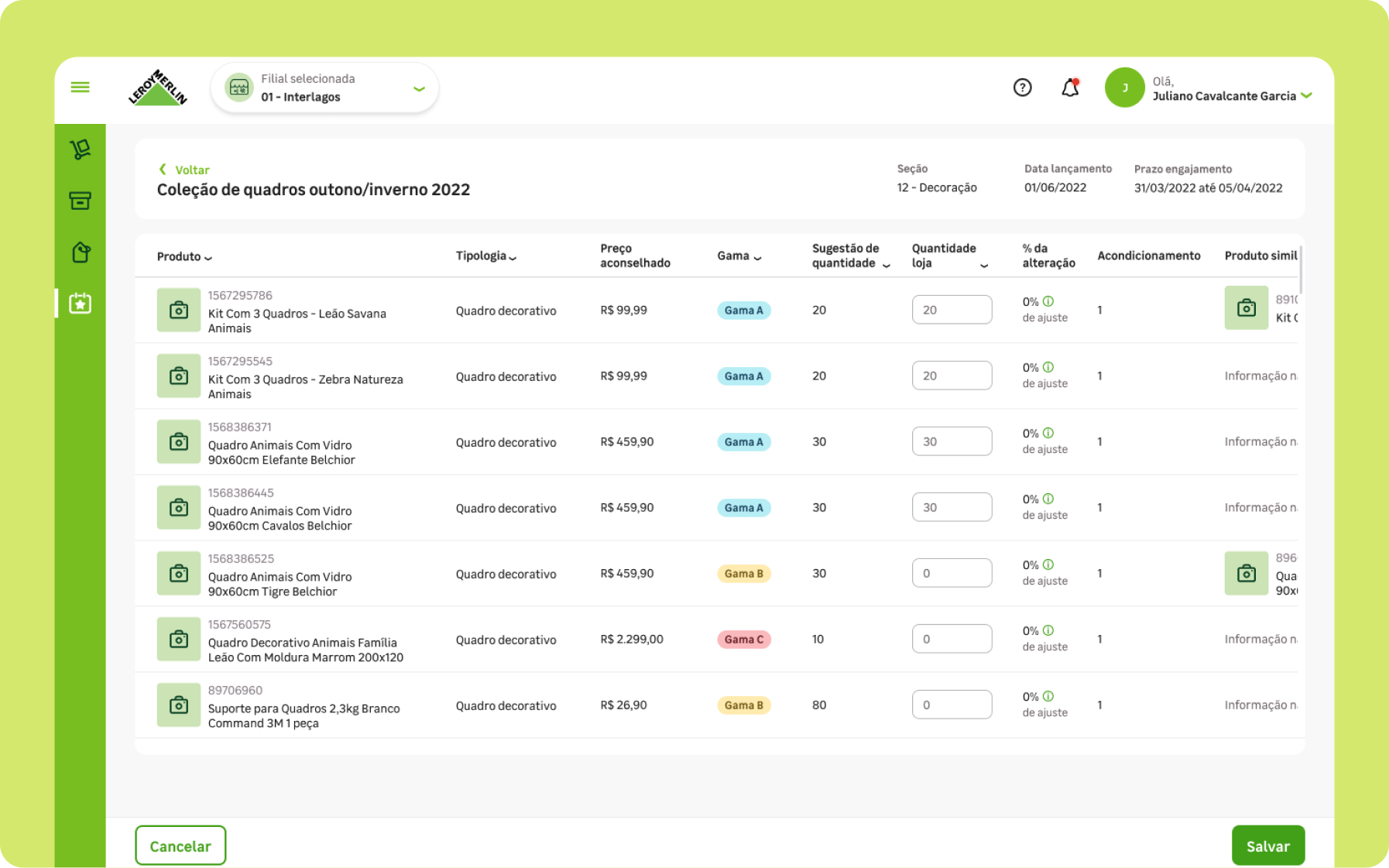The width and height of the screenshot is (1389, 868).
Task: Click 12 - Decoração section value
Action: pos(937,187)
